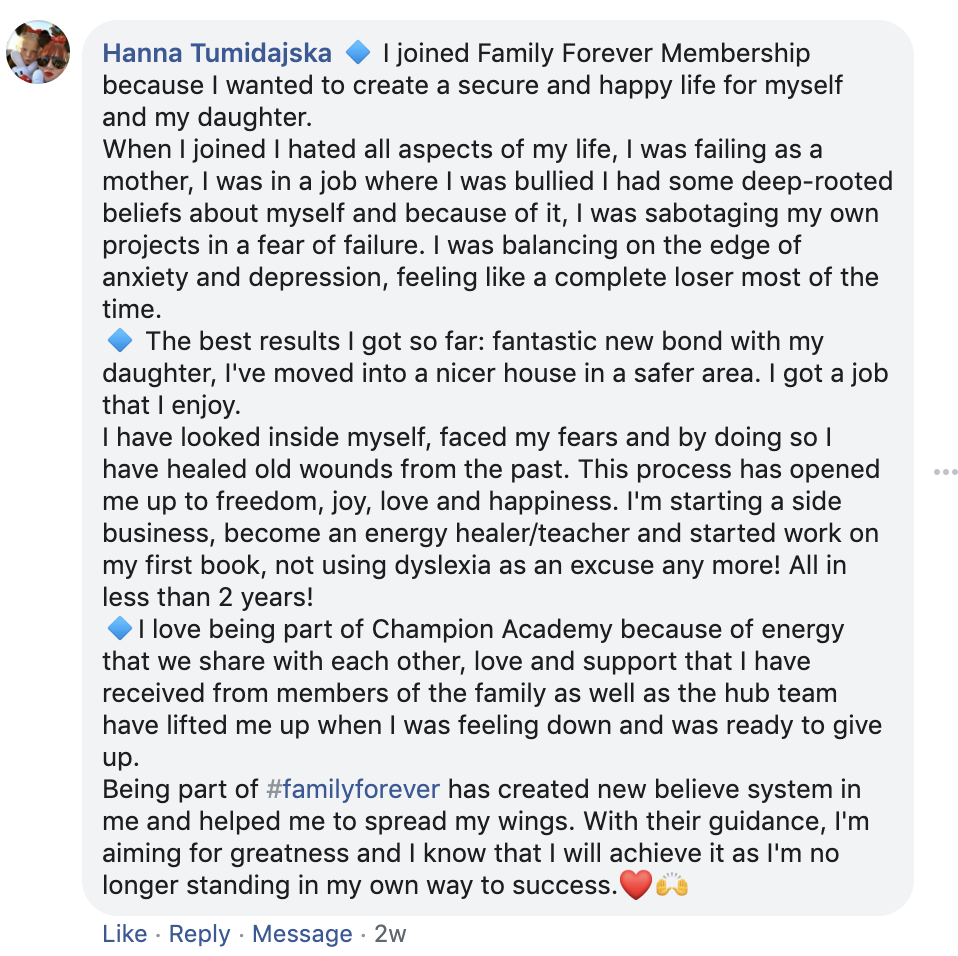
Task: Click the red heart emoji
Action: click(x=636, y=885)
